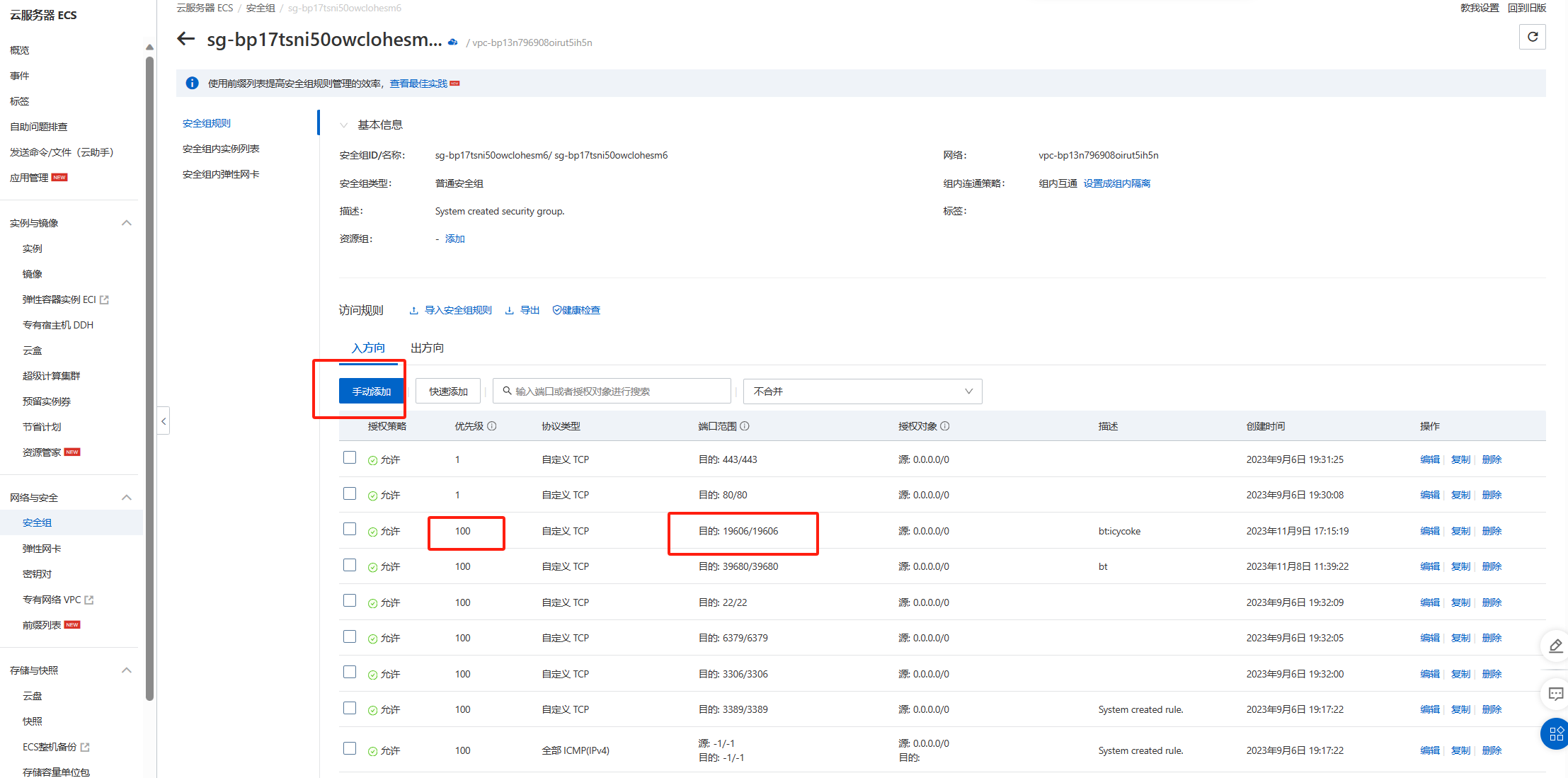The height and width of the screenshot is (778, 1568).
Task: Click the shield icon for 健康检查
Action: (556, 310)
